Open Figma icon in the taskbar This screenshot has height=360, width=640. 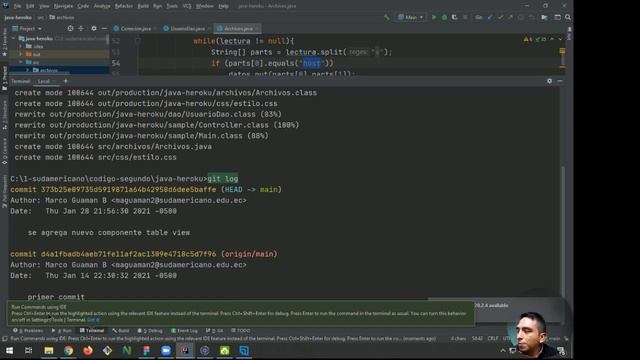pyautogui.click(x=146, y=350)
